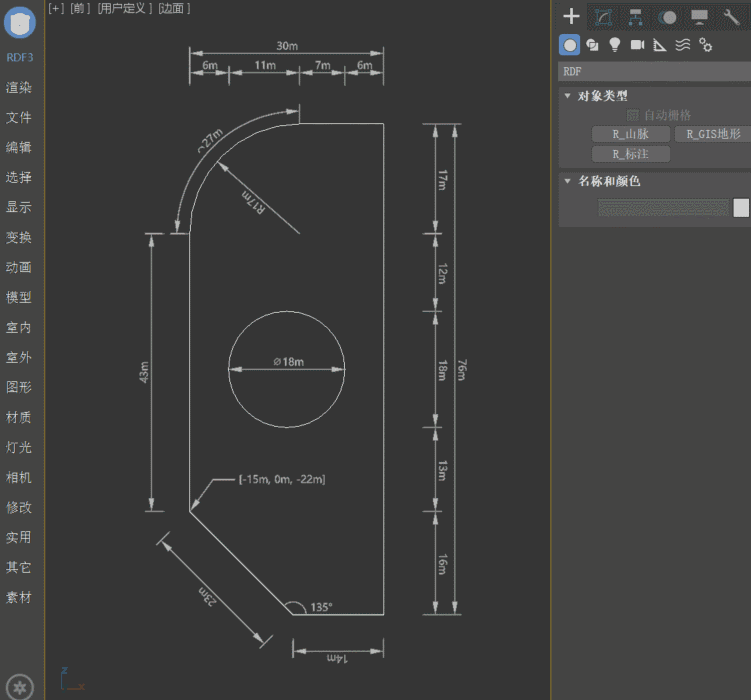Open the Hierarchy panel tab
Screen dimensions: 751x700
(x=635, y=16)
